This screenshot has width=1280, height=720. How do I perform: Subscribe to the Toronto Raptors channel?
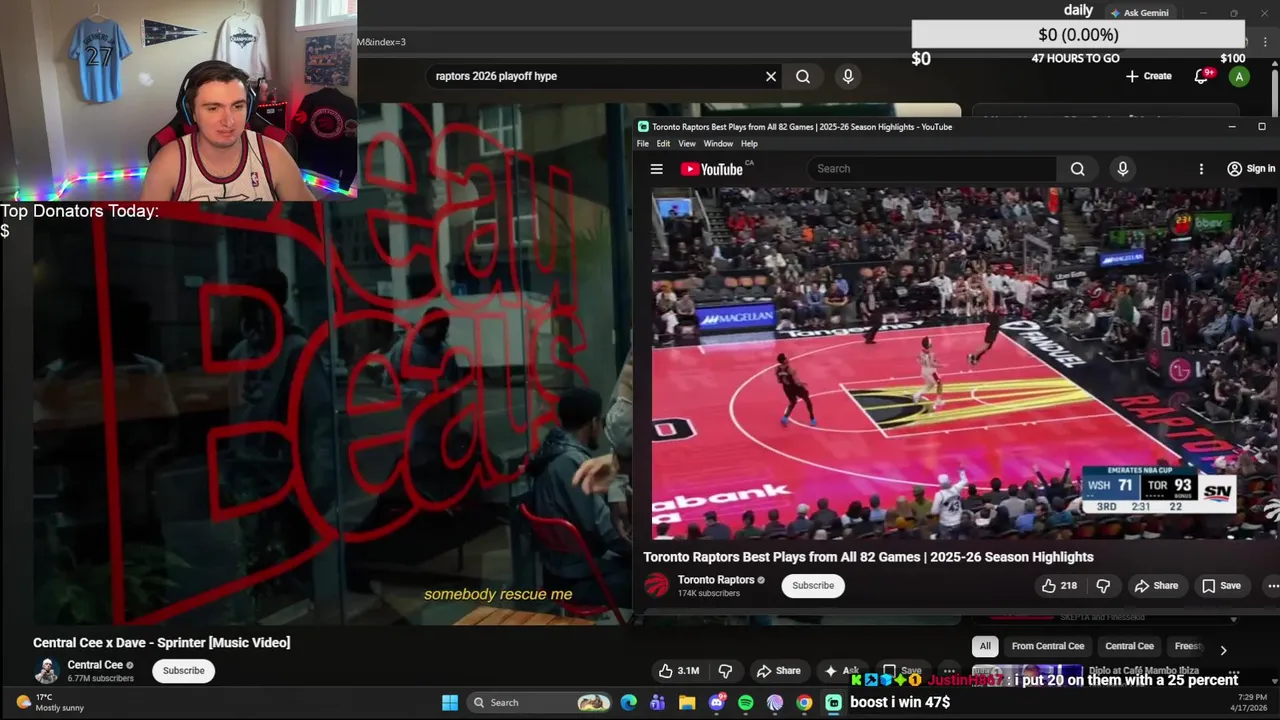point(813,586)
